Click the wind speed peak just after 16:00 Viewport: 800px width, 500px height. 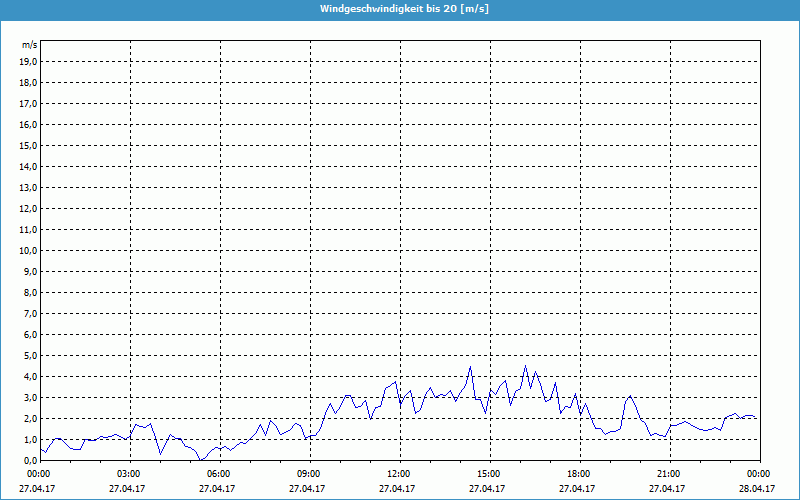point(525,366)
